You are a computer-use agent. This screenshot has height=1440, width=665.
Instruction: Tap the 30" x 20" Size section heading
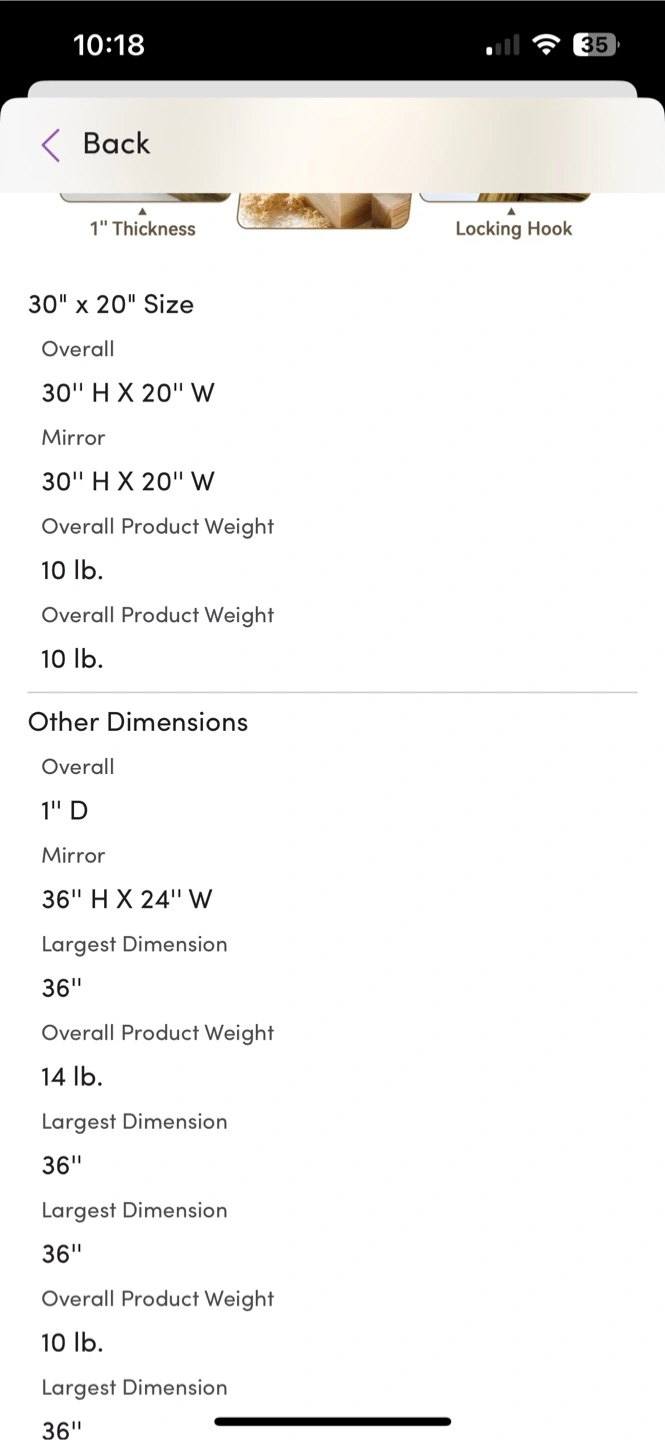tap(111, 304)
